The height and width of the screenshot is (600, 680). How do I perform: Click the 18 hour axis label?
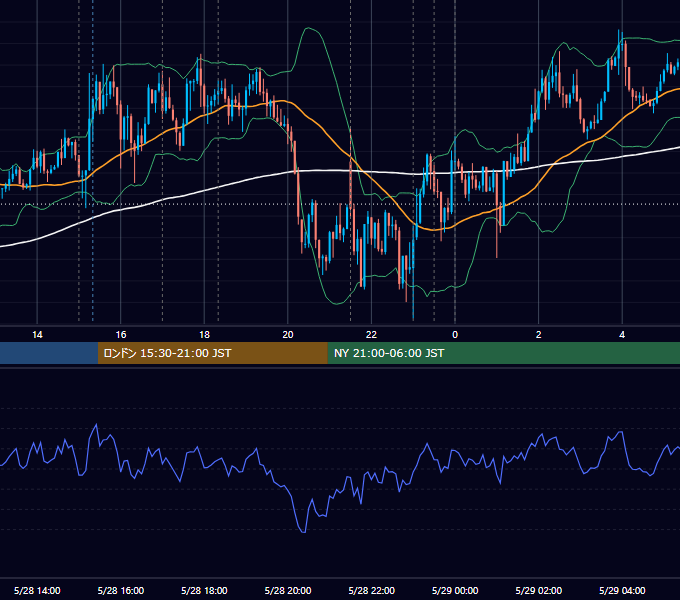(204, 335)
